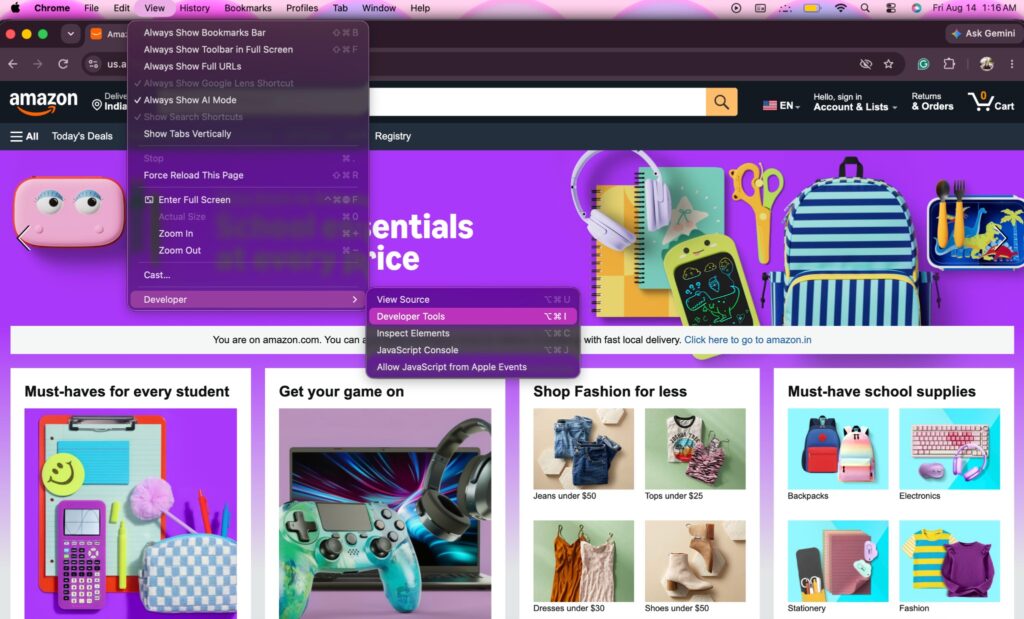Open the Shoes under $50 thumbnail
This screenshot has width=1024, height=619.
(695, 561)
